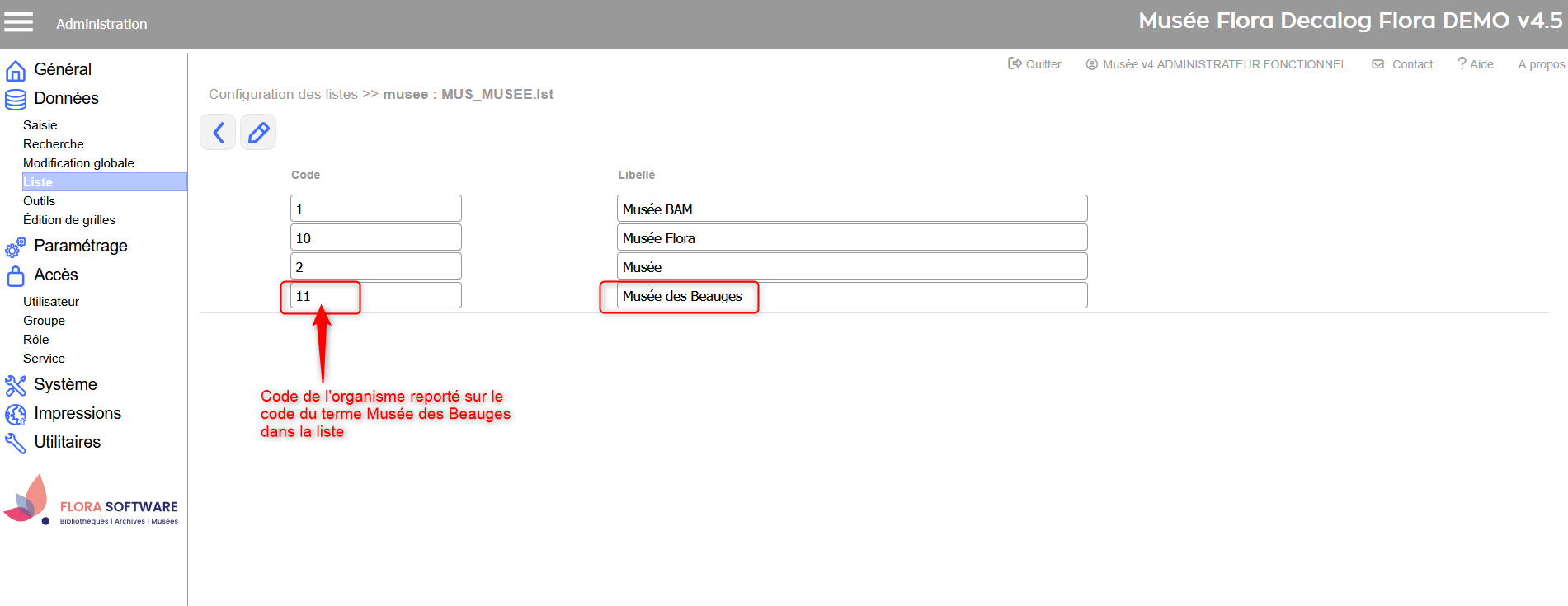This screenshot has width=1568, height=606.
Task: Click the Général home icon
Action: (x=15, y=70)
